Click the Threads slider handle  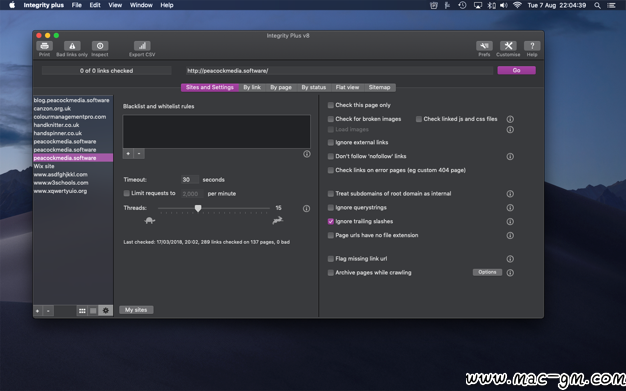coord(198,208)
